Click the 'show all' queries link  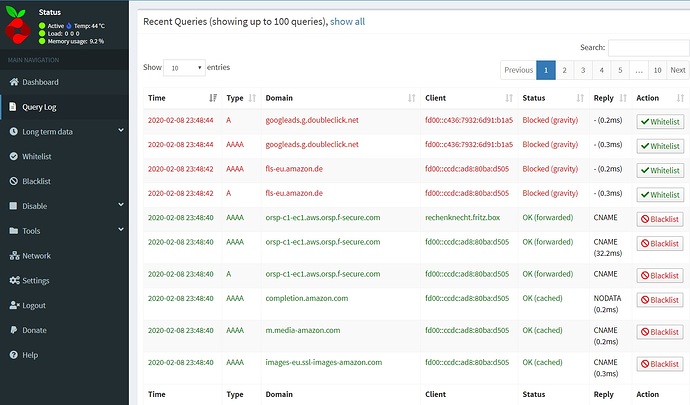click(x=347, y=20)
